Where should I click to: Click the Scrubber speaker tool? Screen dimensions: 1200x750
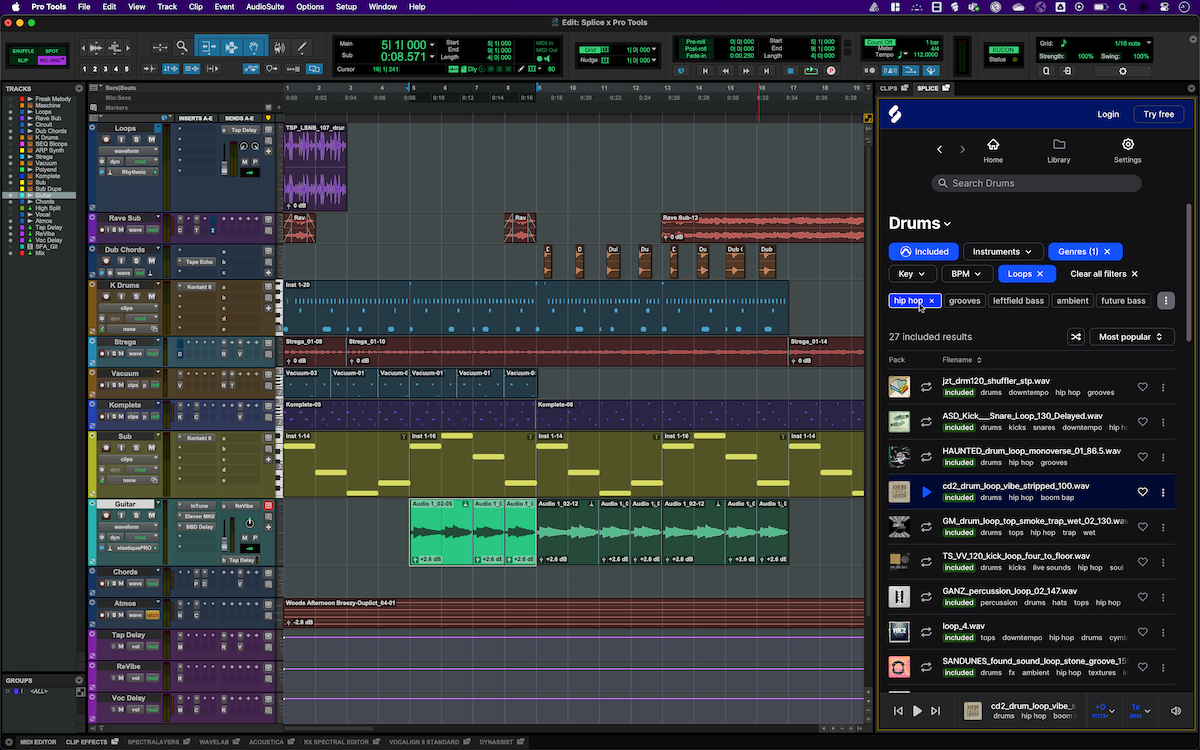click(278, 47)
